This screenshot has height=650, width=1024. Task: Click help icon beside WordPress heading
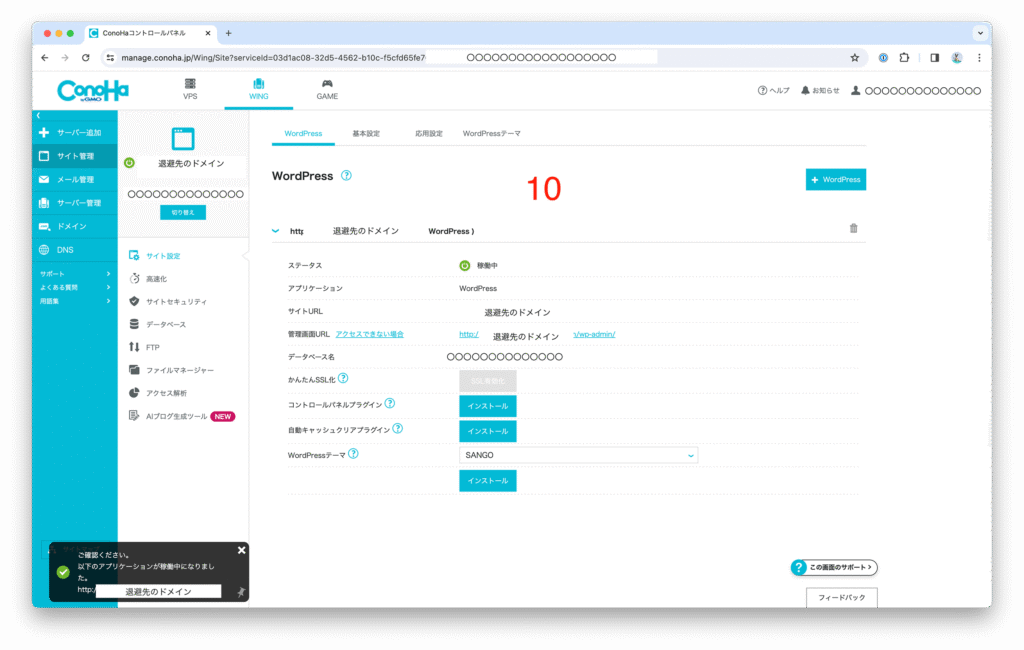tap(346, 176)
